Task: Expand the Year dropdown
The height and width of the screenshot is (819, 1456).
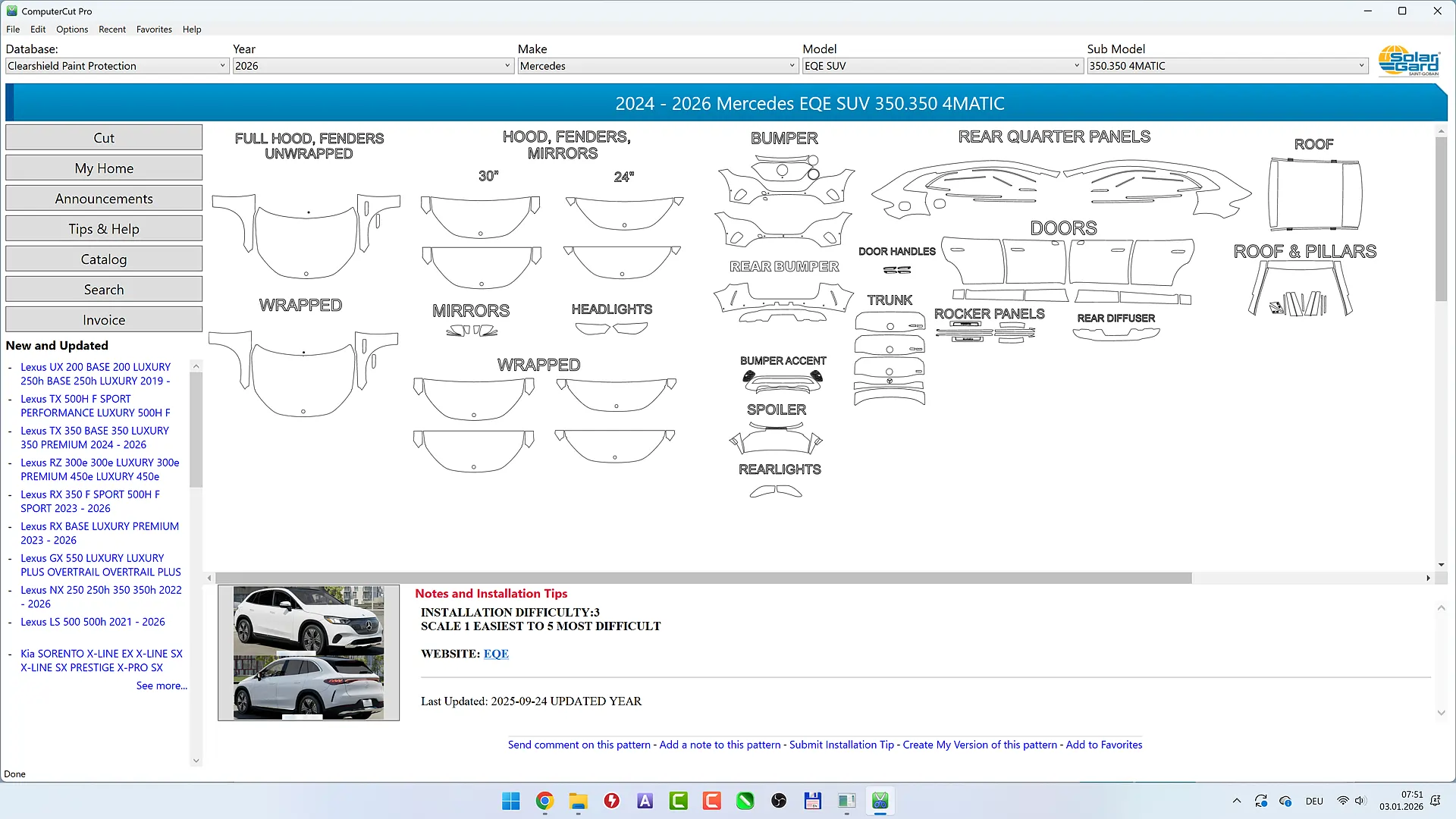Action: pos(507,66)
